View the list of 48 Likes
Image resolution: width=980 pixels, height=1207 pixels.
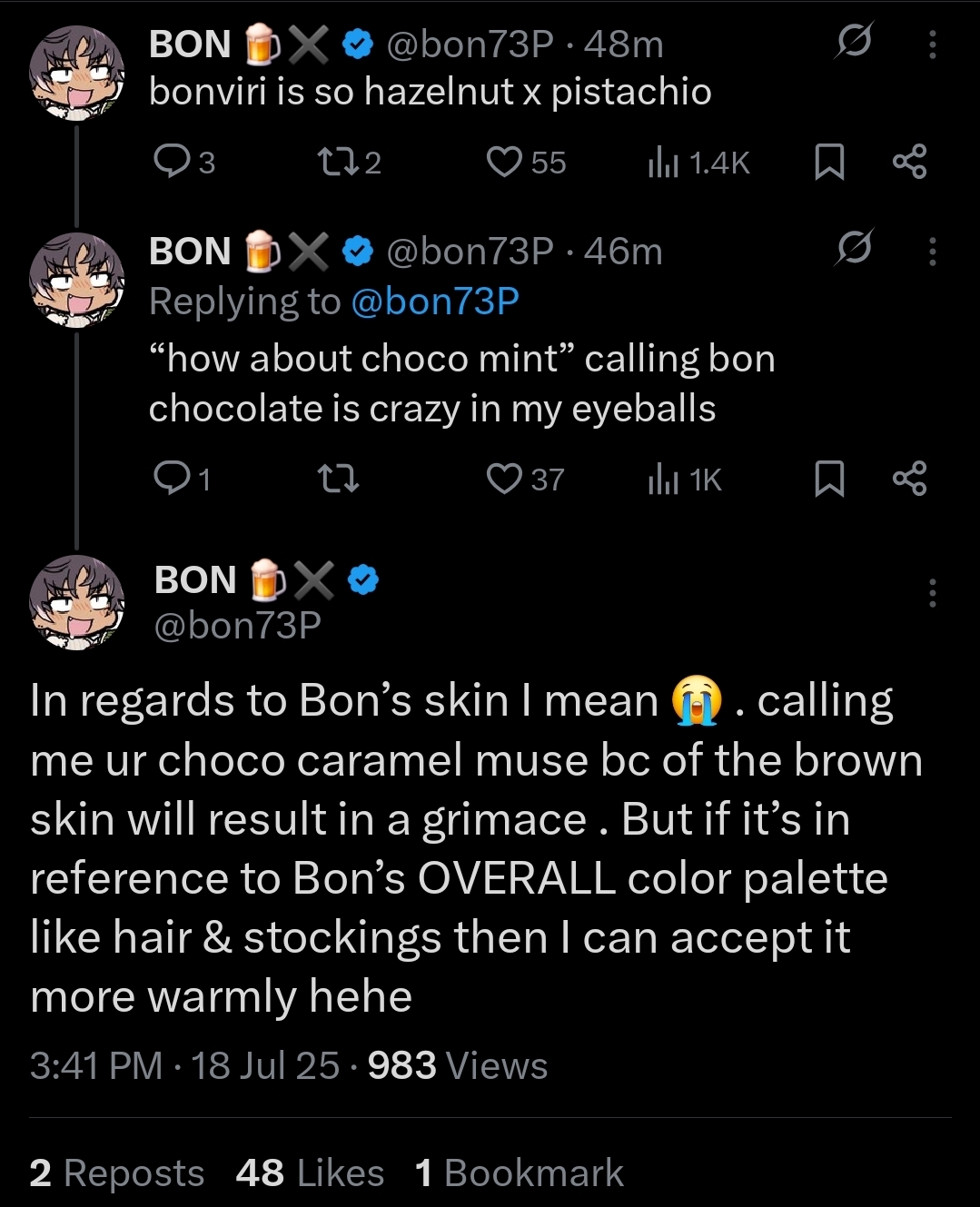[x=309, y=1172]
